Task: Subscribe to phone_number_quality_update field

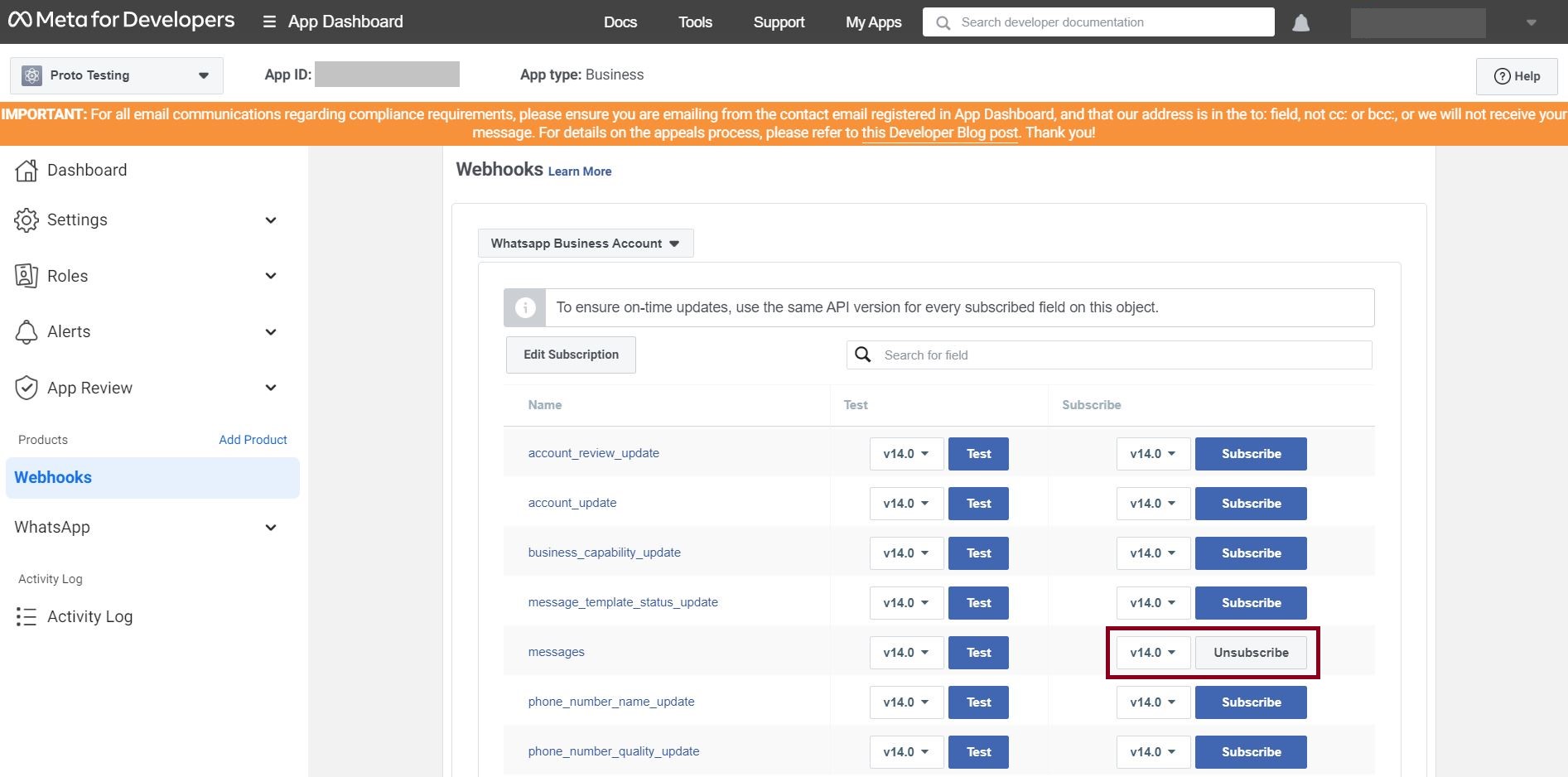Action: (x=1251, y=752)
